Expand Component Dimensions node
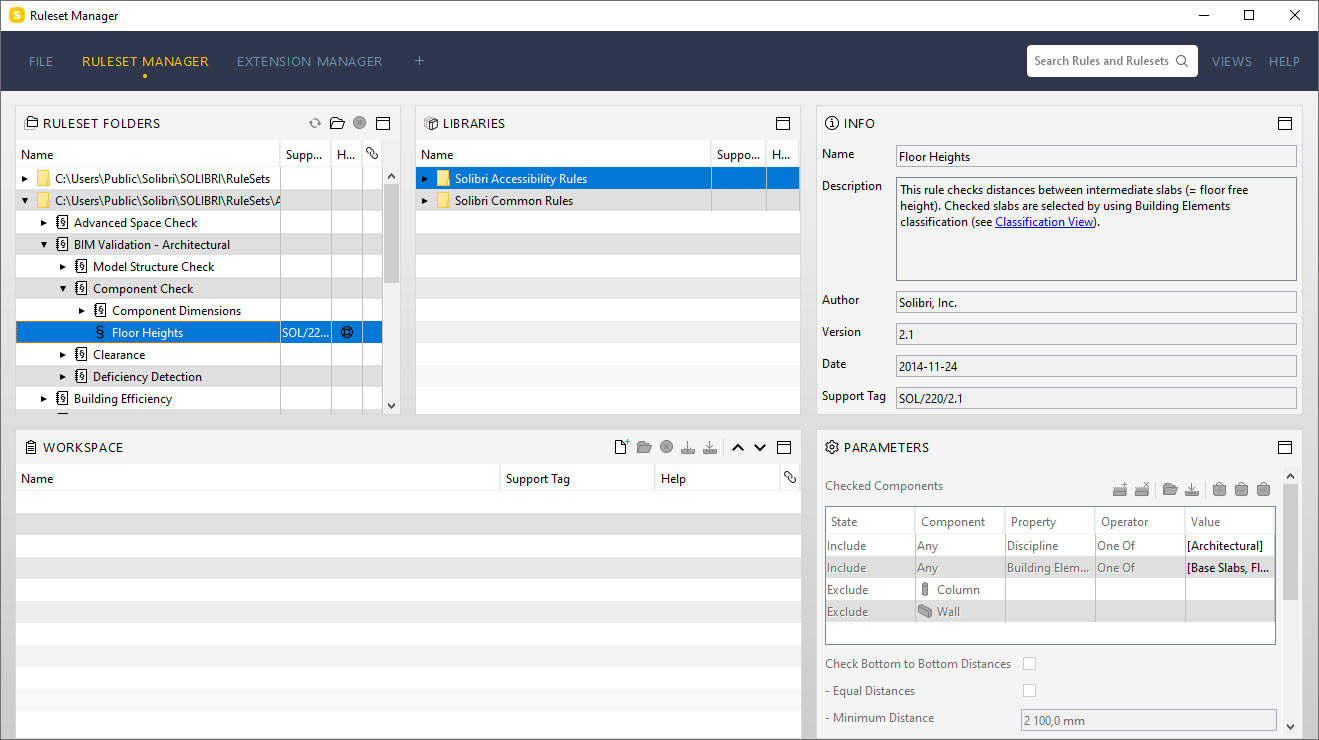 [82, 310]
